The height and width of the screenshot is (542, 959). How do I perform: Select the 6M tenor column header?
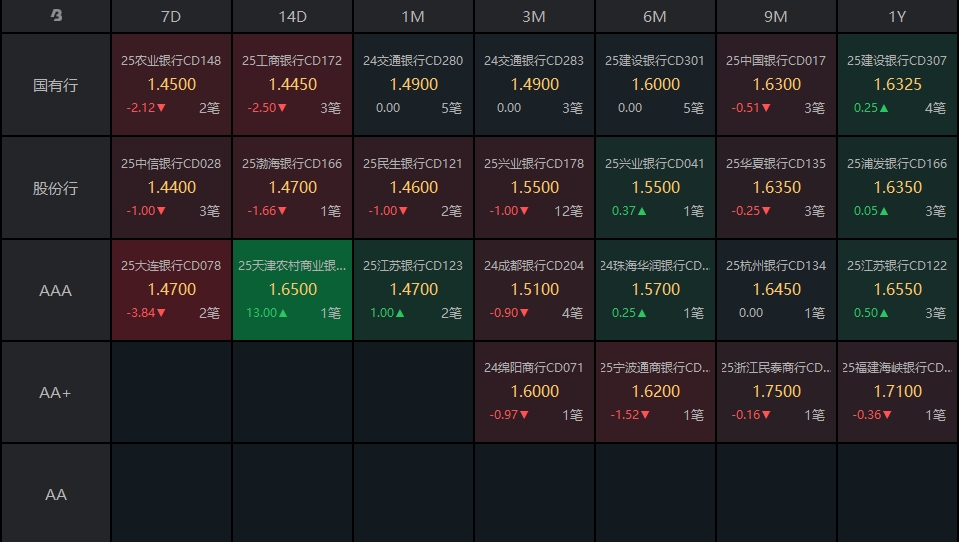pos(655,17)
